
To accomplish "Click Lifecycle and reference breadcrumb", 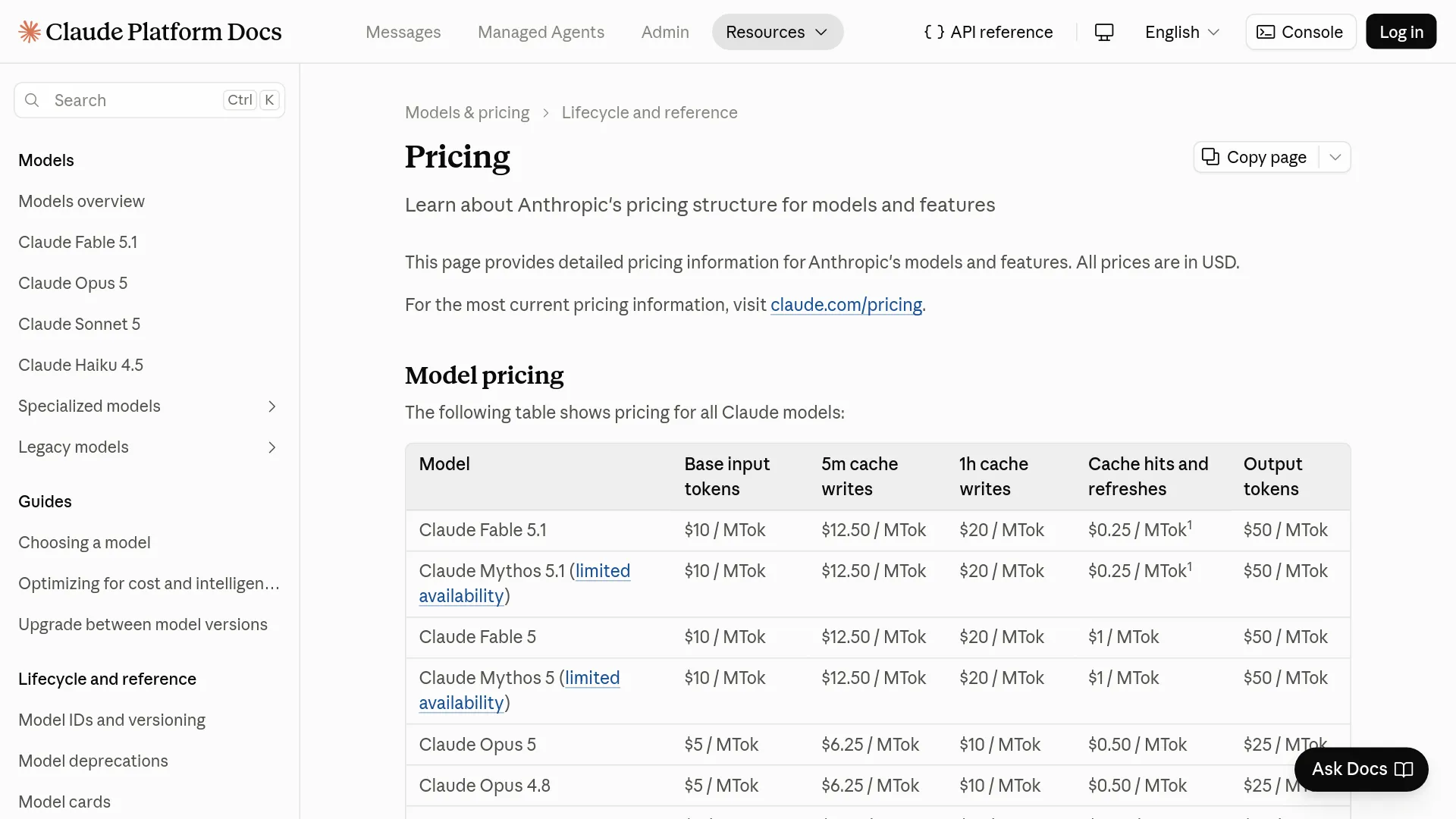I will click(649, 112).
